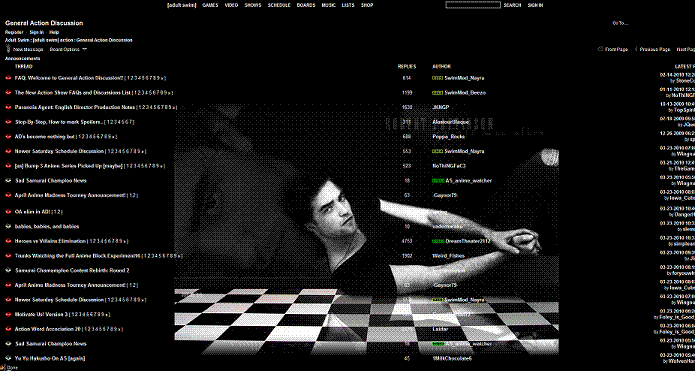Click icon beside Step-By-Step spoilers thread
The height and width of the screenshot is (371, 695).
pos(8,122)
